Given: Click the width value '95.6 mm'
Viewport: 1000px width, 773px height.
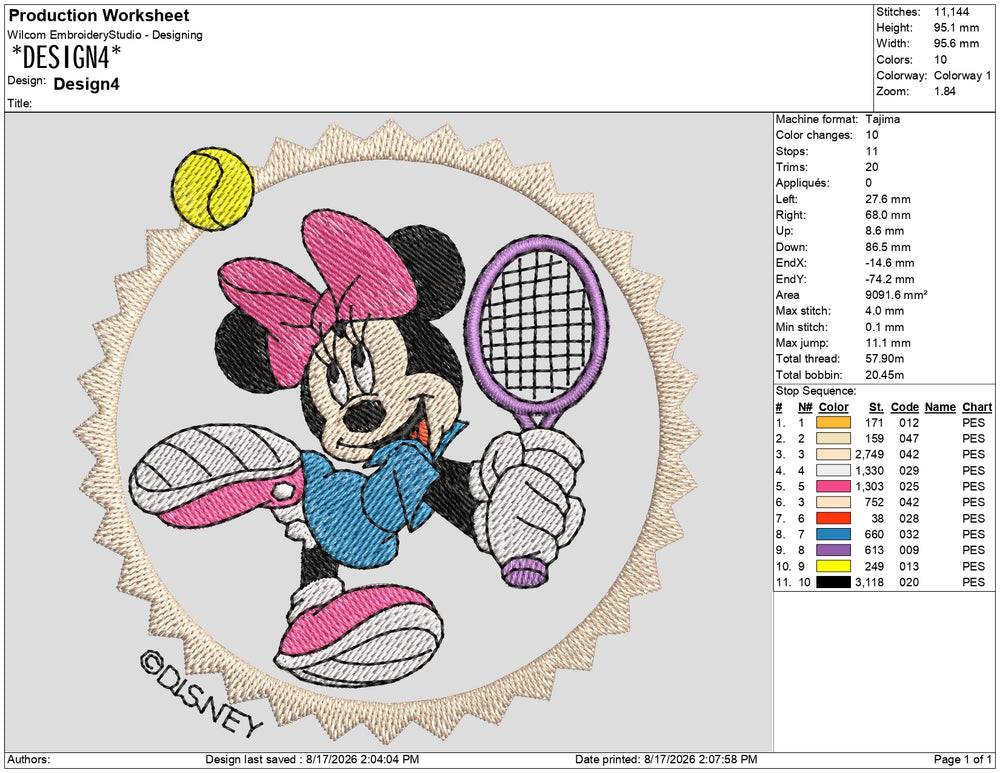Looking at the screenshot, I should pos(956,43).
